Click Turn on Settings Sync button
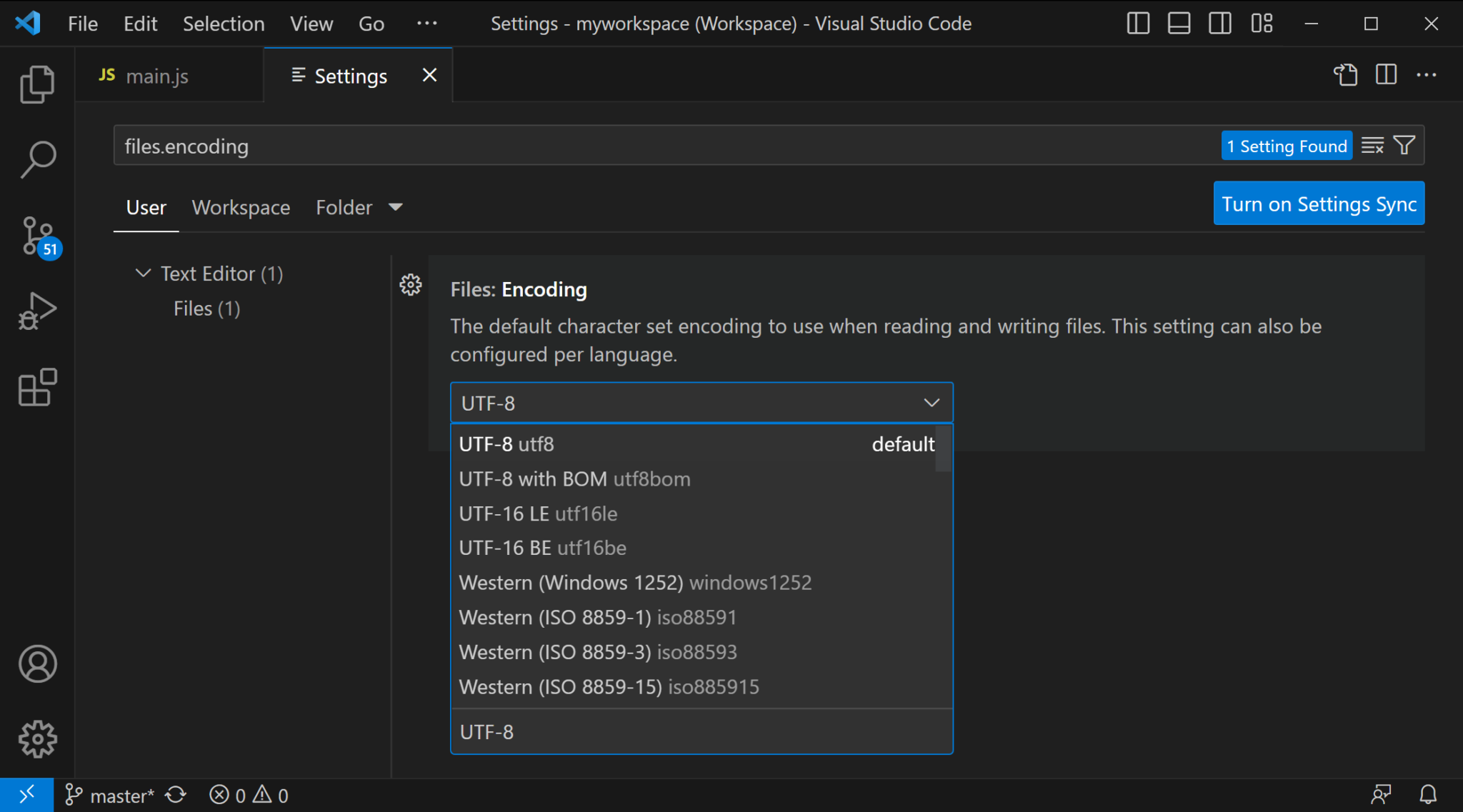 [x=1319, y=204]
